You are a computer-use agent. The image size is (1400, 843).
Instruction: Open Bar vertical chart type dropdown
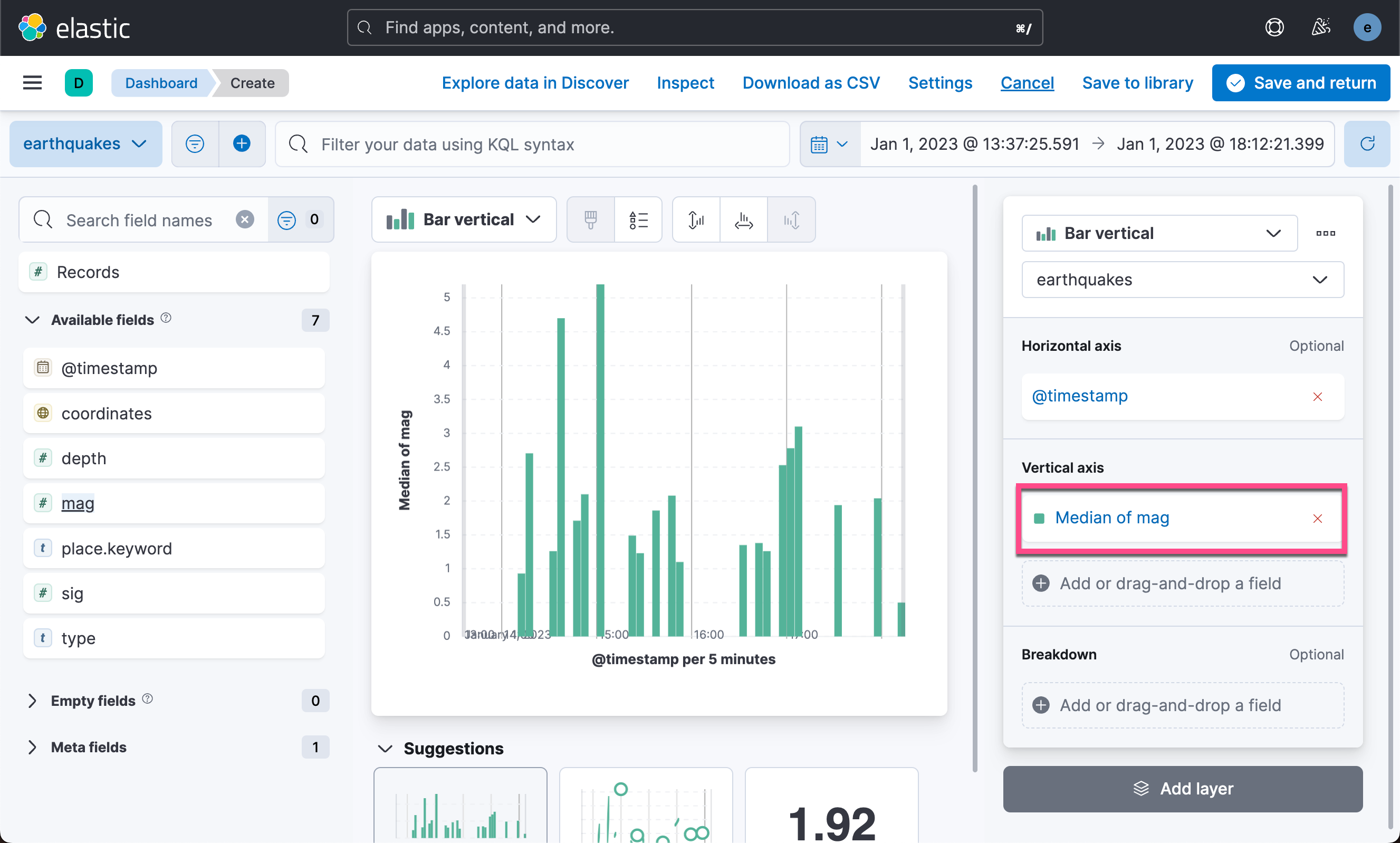[x=464, y=220]
